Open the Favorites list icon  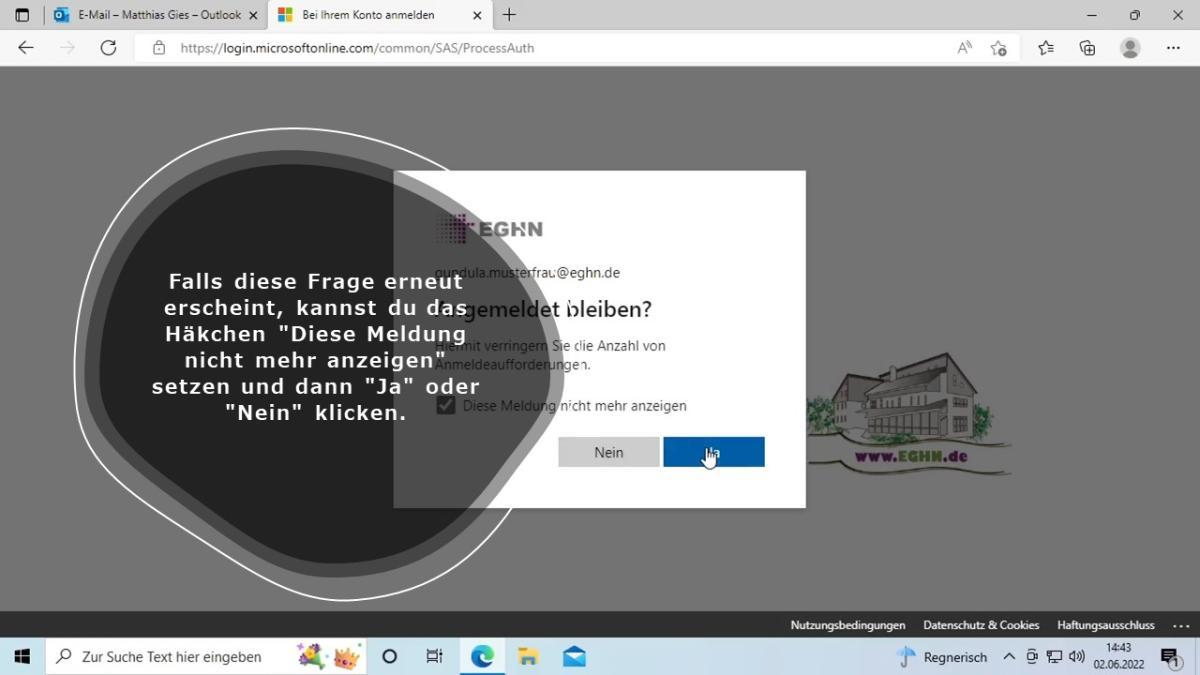[1046, 48]
